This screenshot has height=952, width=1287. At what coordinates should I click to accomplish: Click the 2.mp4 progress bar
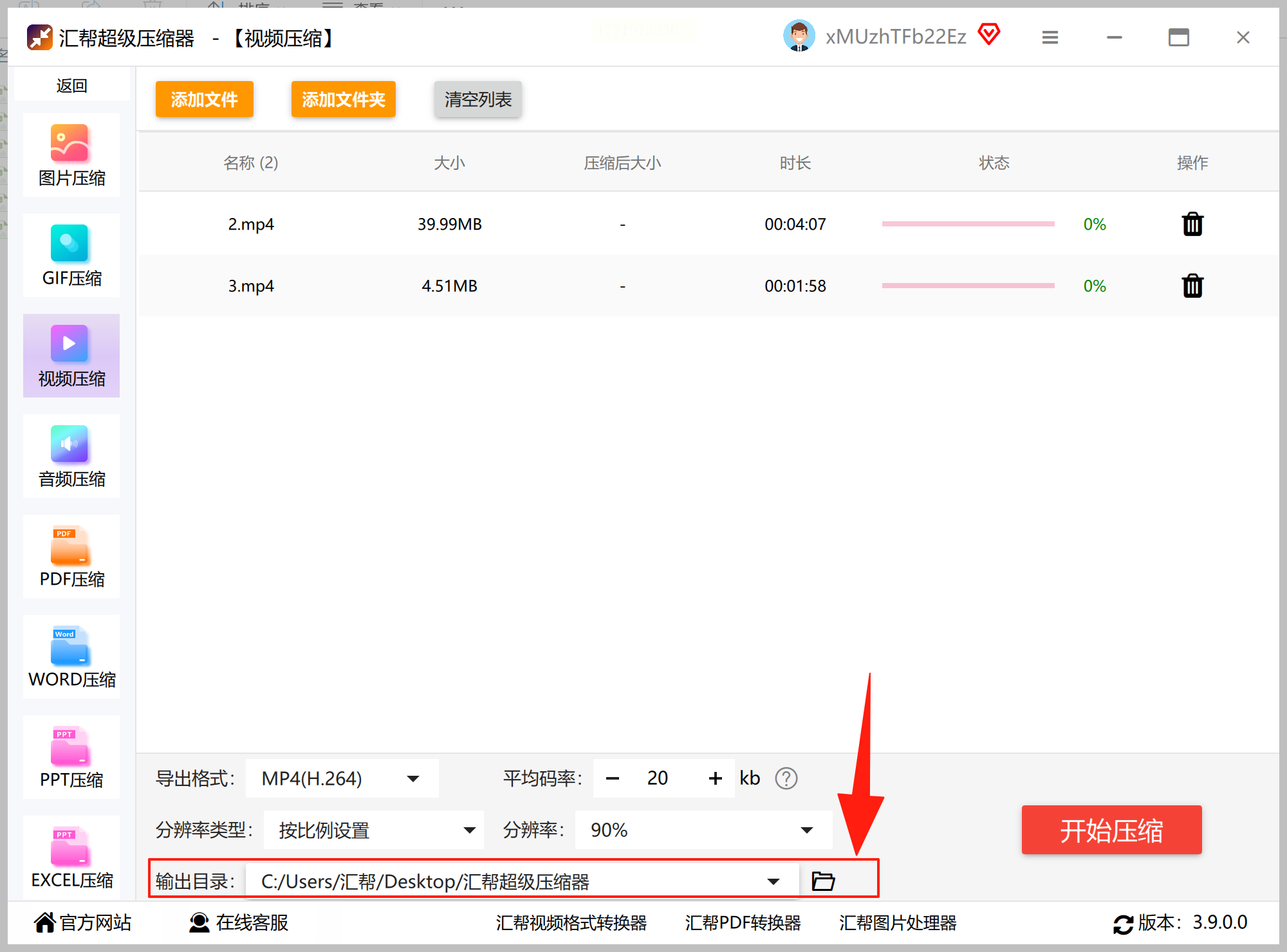click(967, 224)
